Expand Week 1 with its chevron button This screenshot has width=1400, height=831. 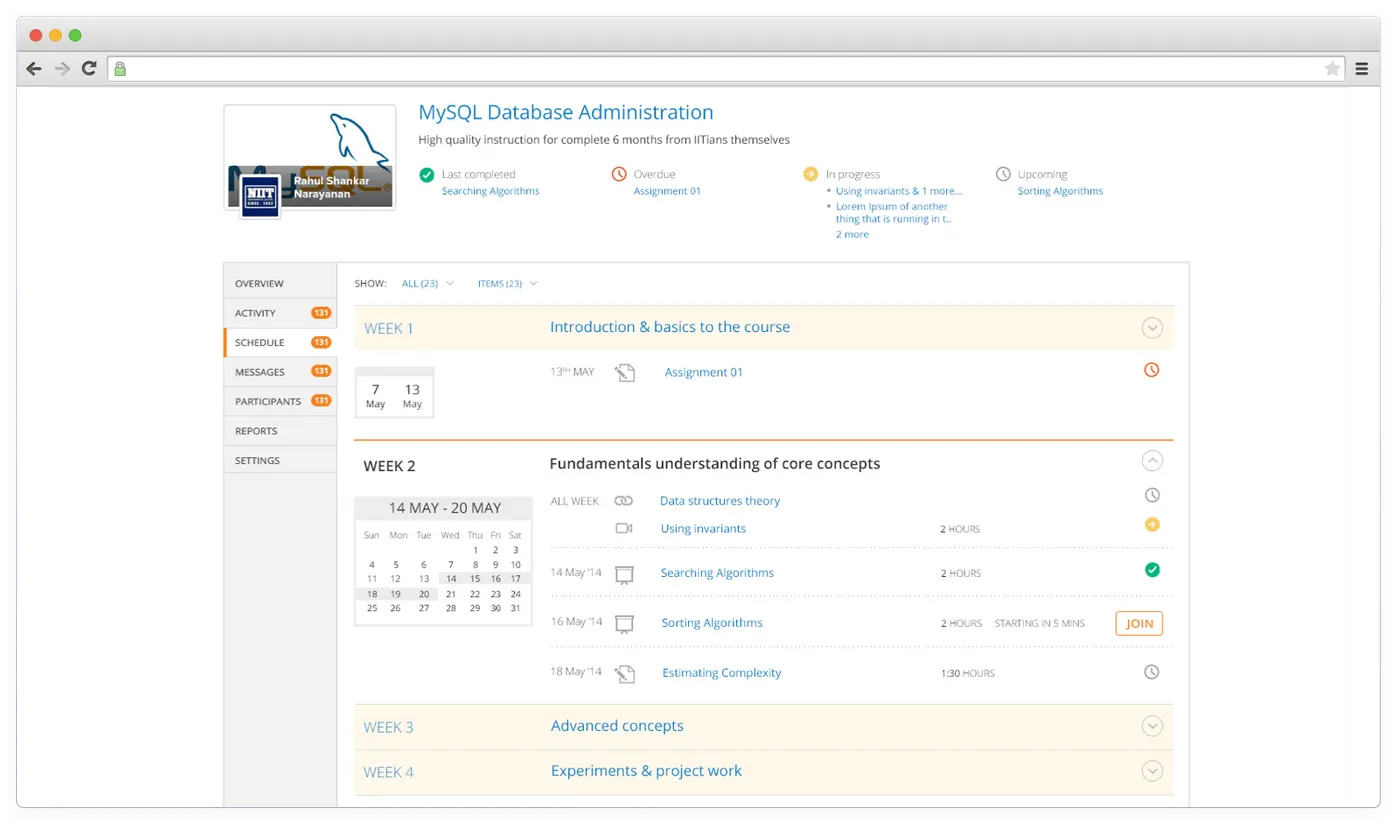1152,328
